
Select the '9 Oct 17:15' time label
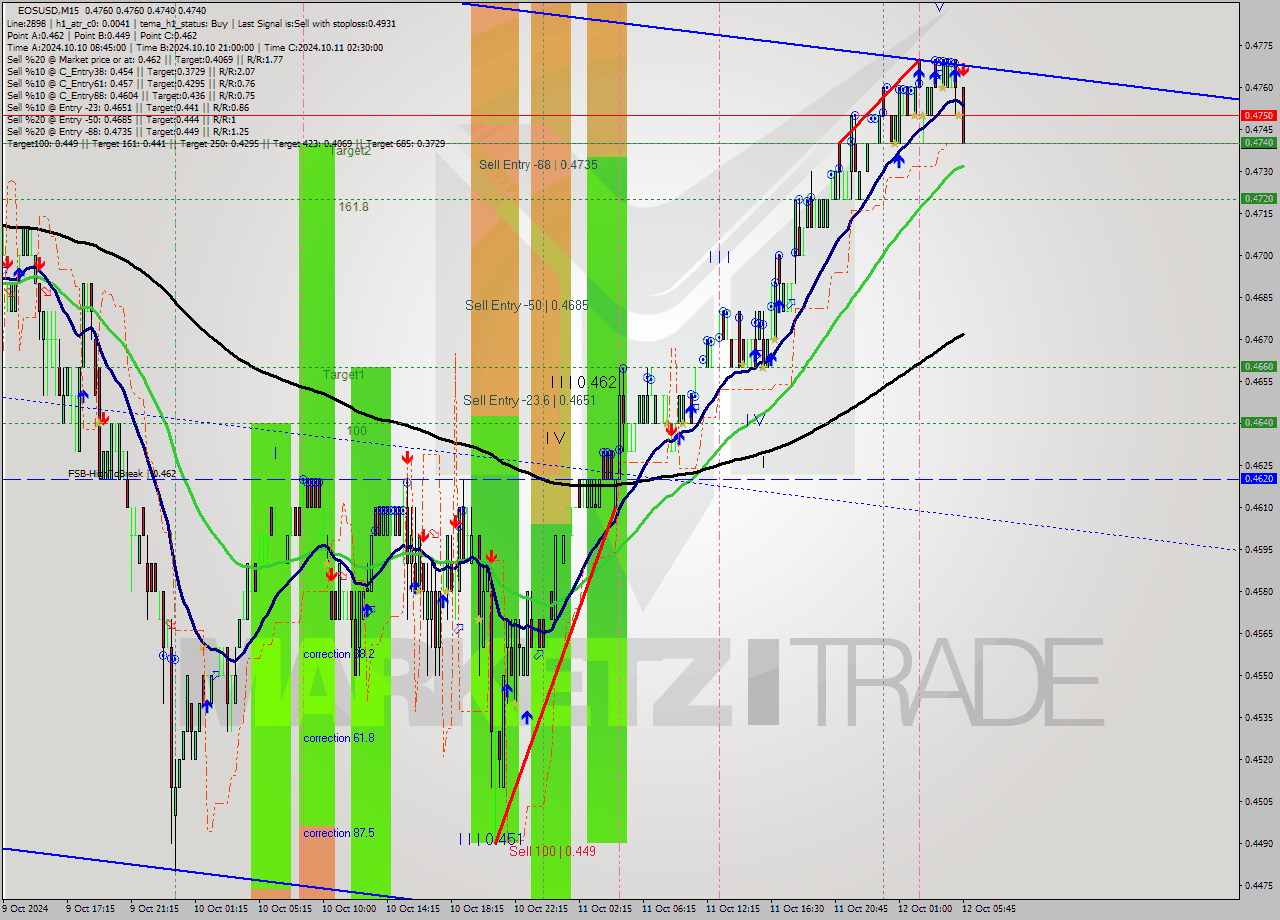[90, 909]
